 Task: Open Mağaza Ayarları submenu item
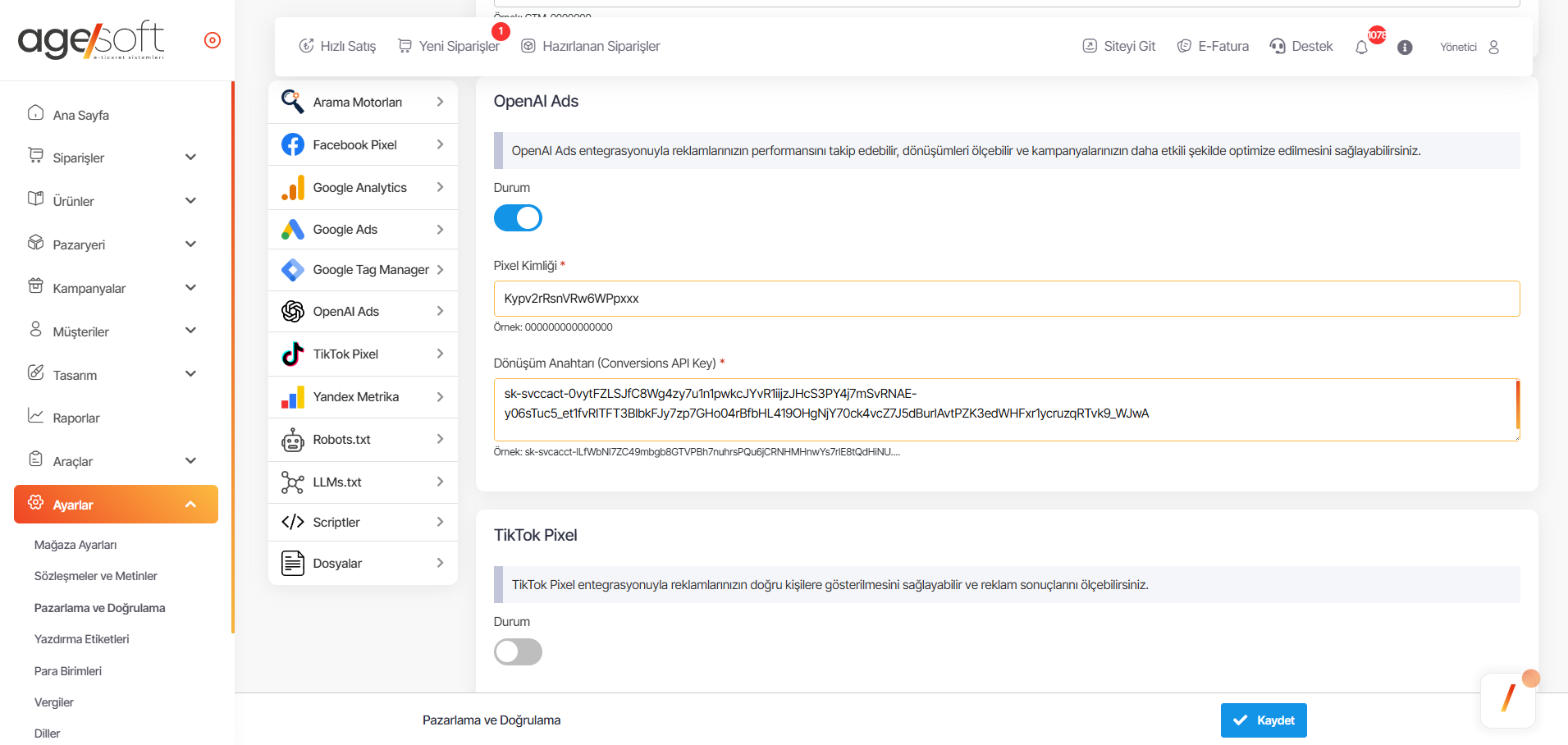point(75,545)
